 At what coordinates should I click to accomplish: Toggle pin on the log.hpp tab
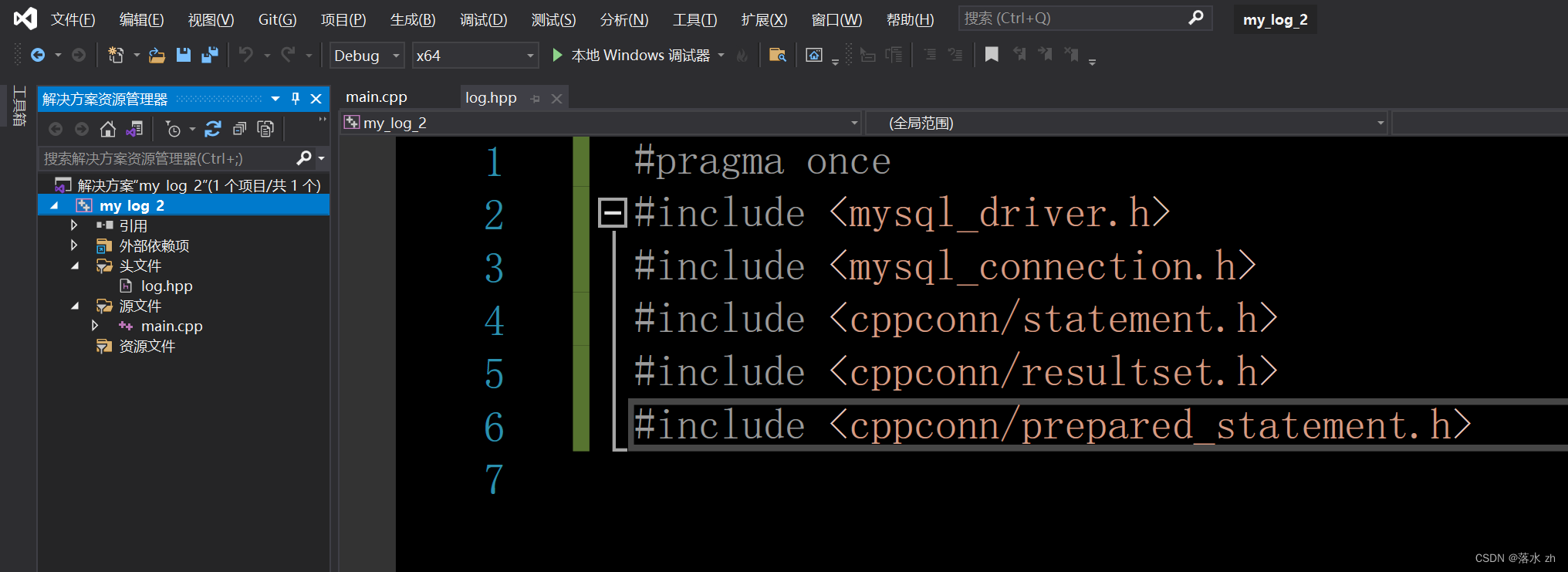pyautogui.click(x=536, y=99)
